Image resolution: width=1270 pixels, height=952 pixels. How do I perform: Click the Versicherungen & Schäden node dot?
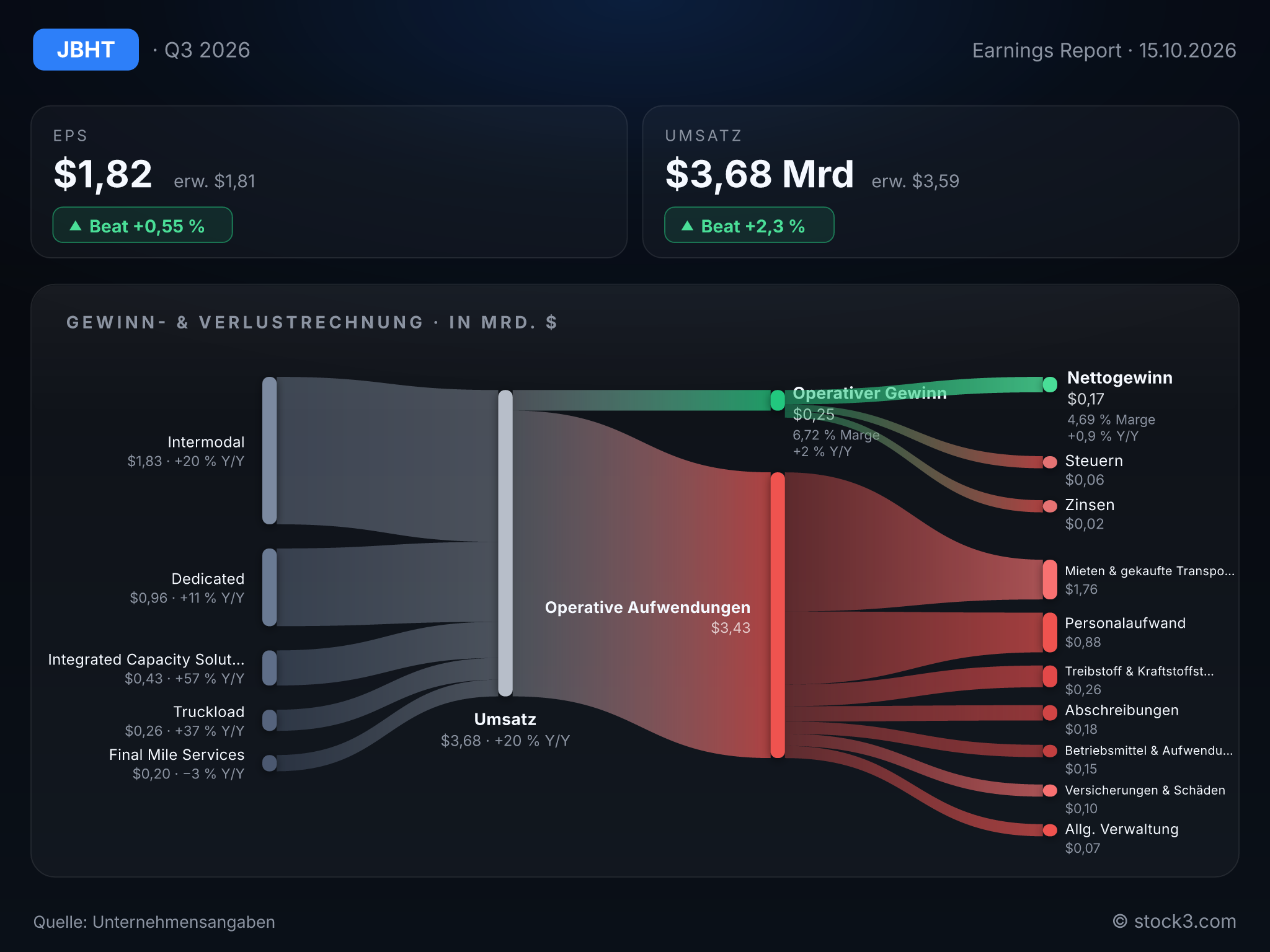(x=1050, y=790)
